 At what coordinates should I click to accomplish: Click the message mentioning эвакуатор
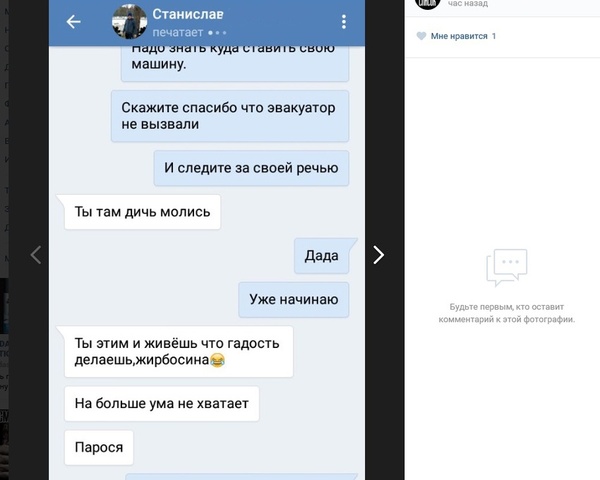(x=230, y=116)
